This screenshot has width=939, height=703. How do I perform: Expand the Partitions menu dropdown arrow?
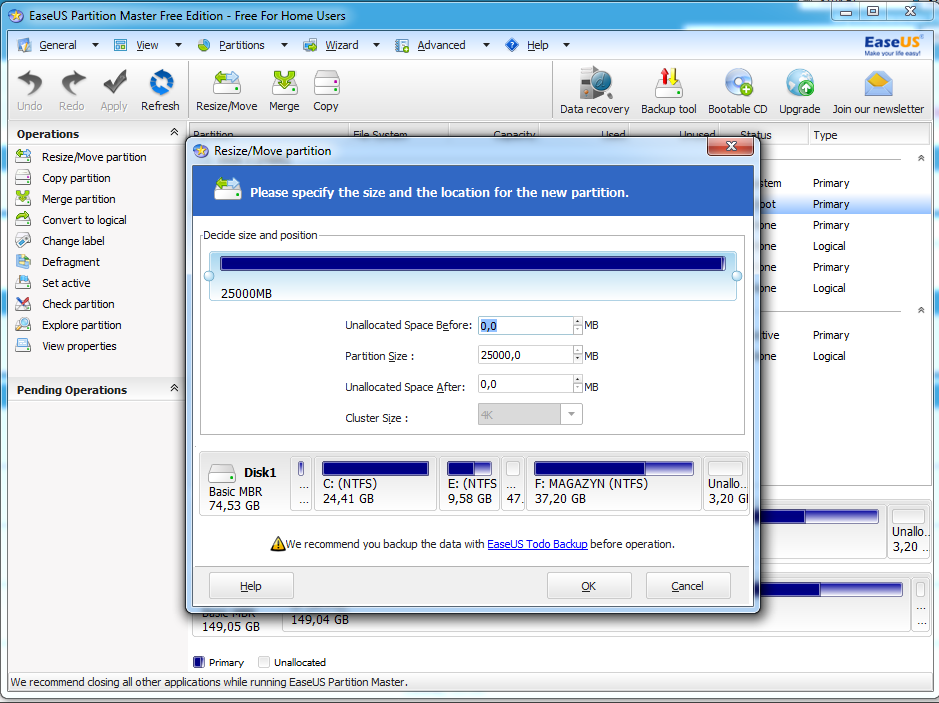click(x=284, y=45)
